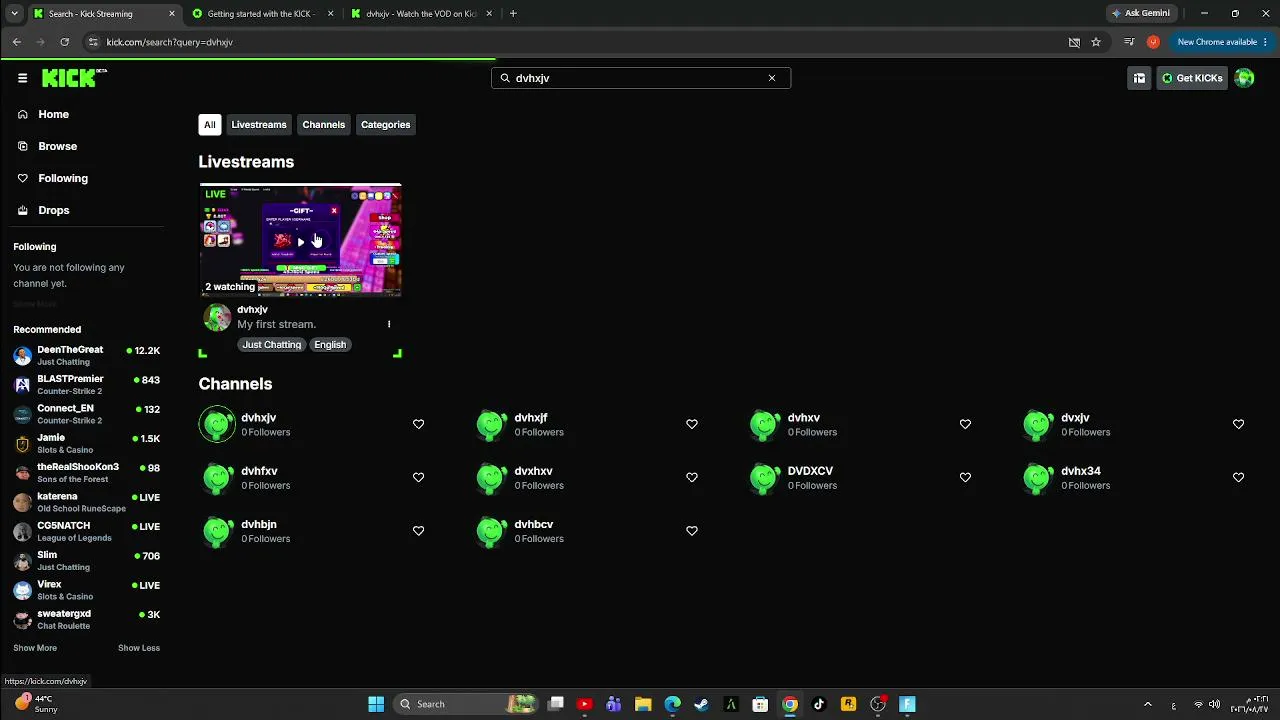Follow the dvhxjf channel with heart
This screenshot has height=720, width=1280.
691,424
